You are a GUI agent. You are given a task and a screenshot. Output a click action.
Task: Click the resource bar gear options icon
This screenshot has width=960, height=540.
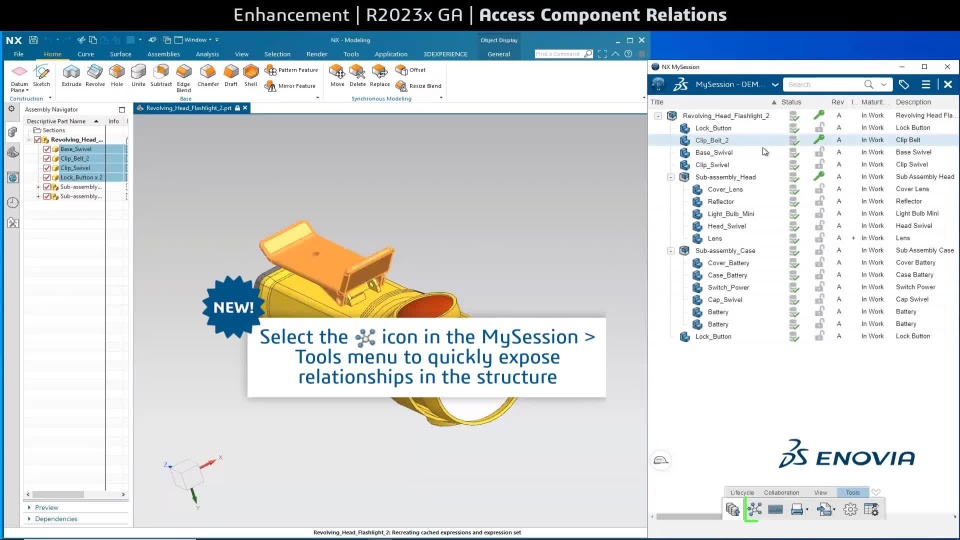coord(12,109)
